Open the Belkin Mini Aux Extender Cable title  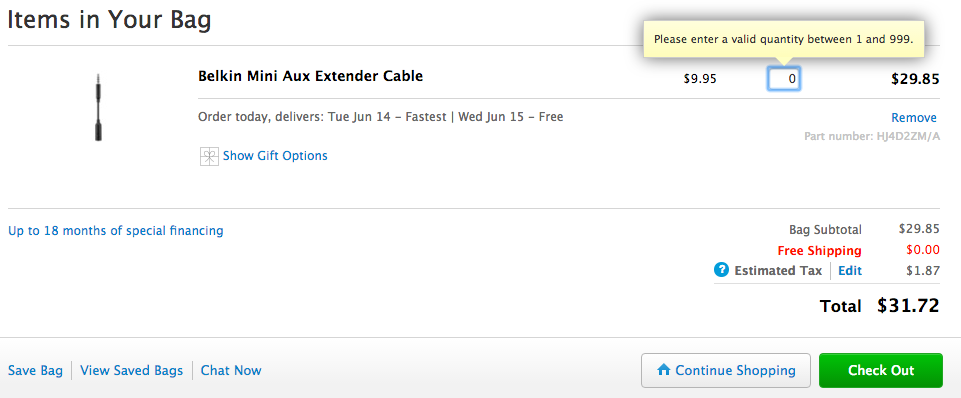click(x=310, y=77)
